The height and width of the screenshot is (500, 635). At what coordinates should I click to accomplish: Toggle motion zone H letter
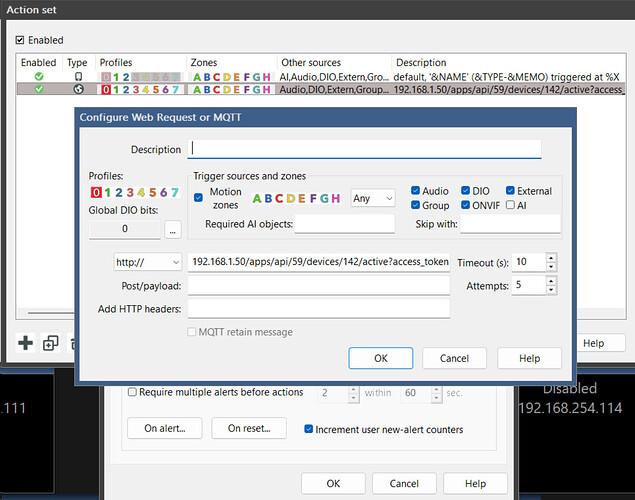coord(336,198)
